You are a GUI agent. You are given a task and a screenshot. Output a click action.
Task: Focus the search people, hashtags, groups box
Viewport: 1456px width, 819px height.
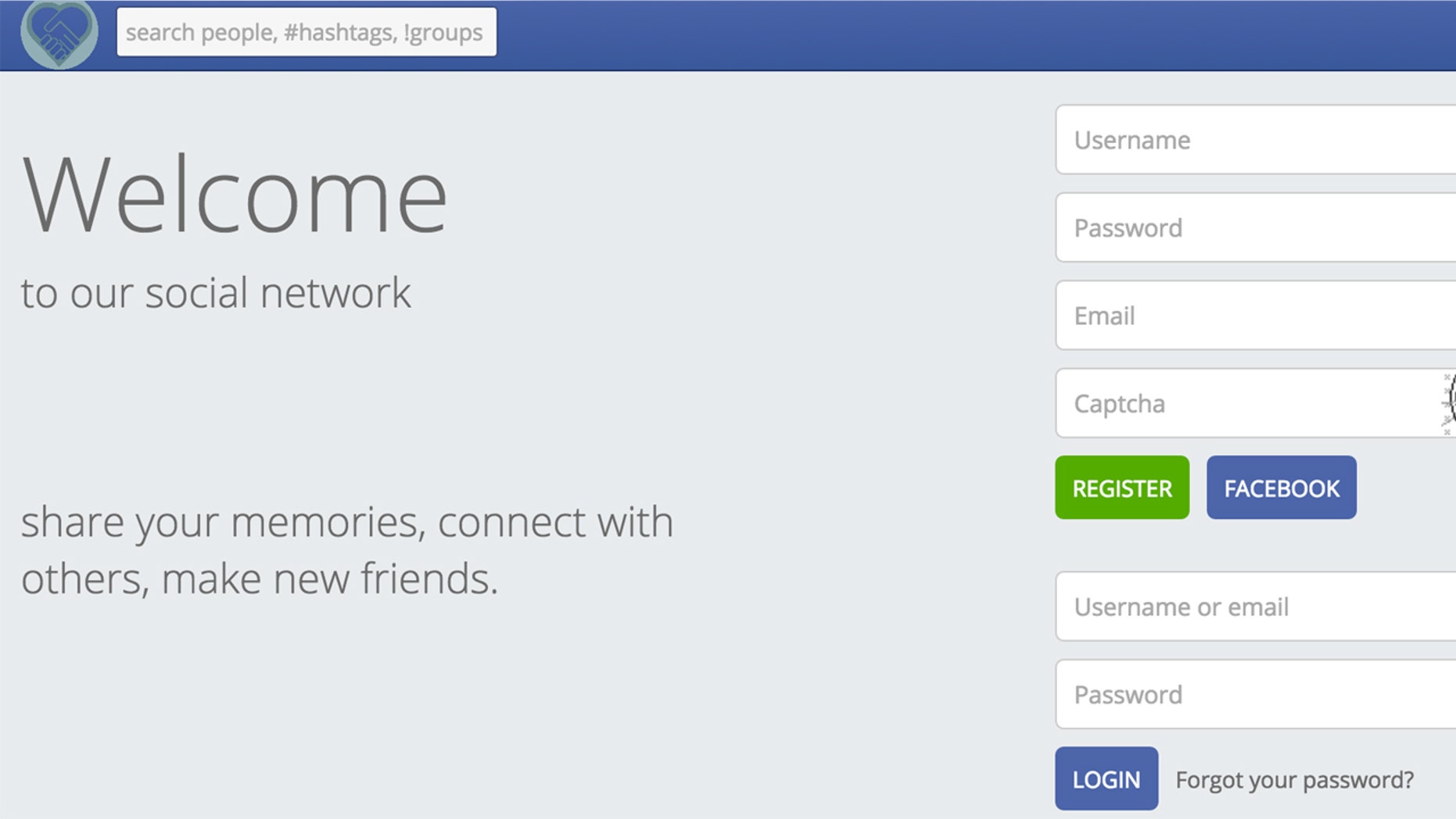[307, 32]
